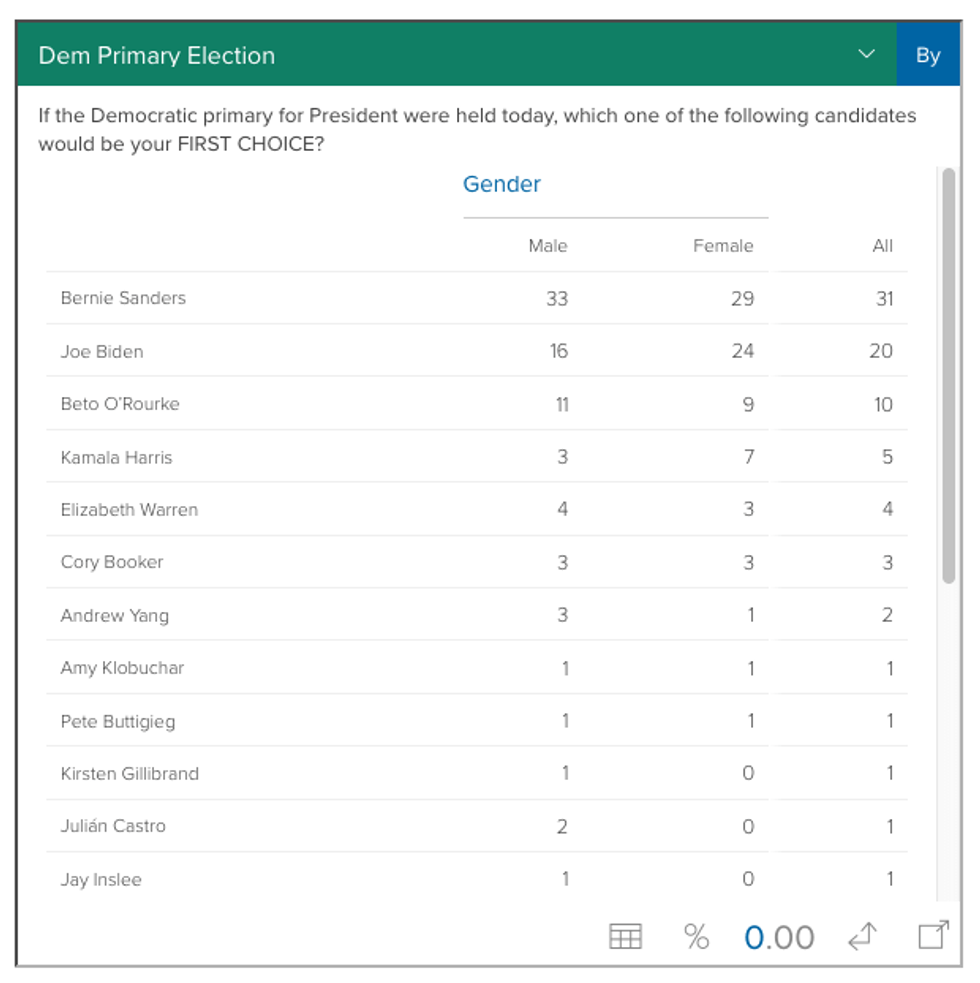Image resolution: width=980 pixels, height=983 pixels.
Task: Select the All column header
Action: tap(882, 246)
